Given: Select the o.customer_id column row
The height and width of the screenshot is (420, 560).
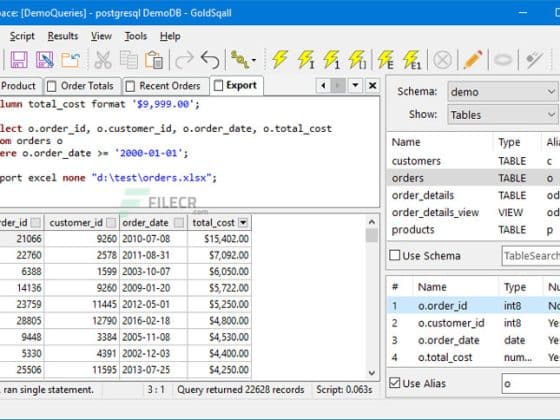Looking at the screenshot, I should [474, 323].
